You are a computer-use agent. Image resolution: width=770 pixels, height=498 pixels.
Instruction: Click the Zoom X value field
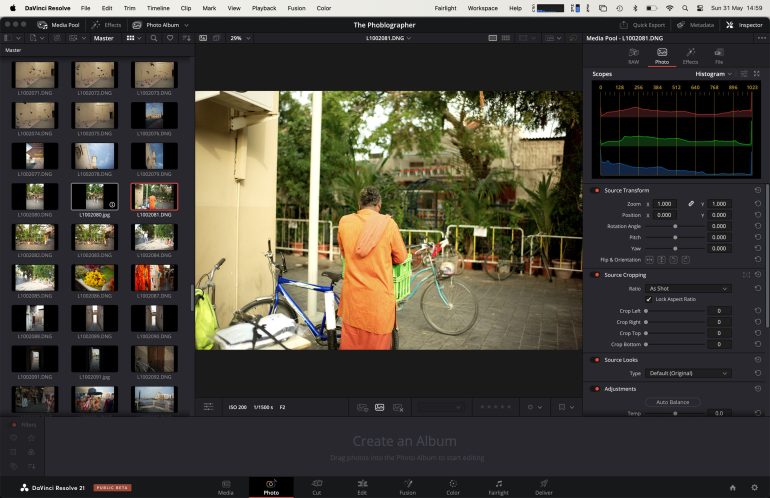coord(664,203)
